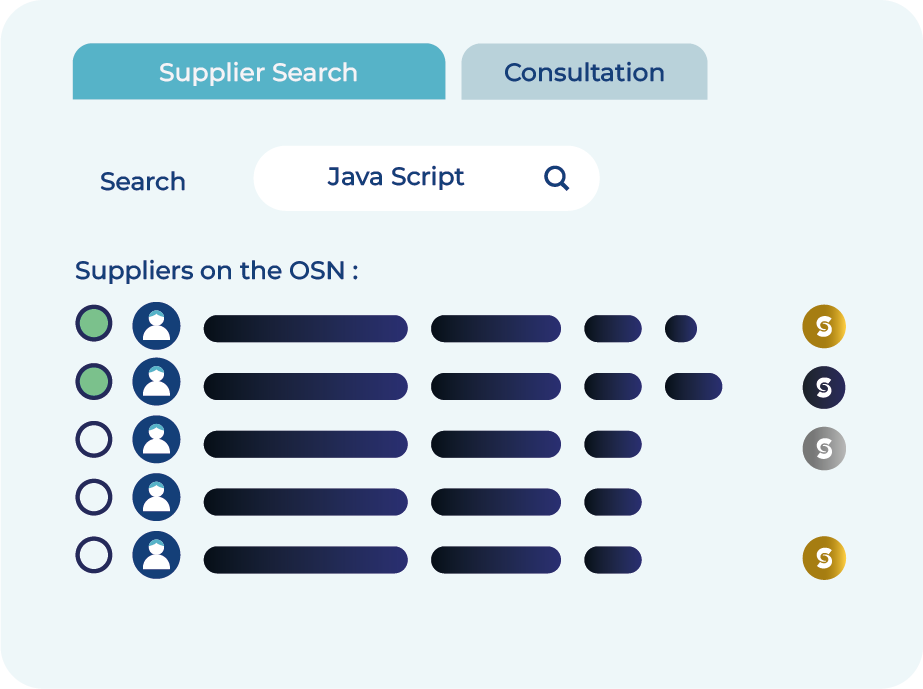
Task: Click the last tag pill on second row
Action: [x=693, y=386]
